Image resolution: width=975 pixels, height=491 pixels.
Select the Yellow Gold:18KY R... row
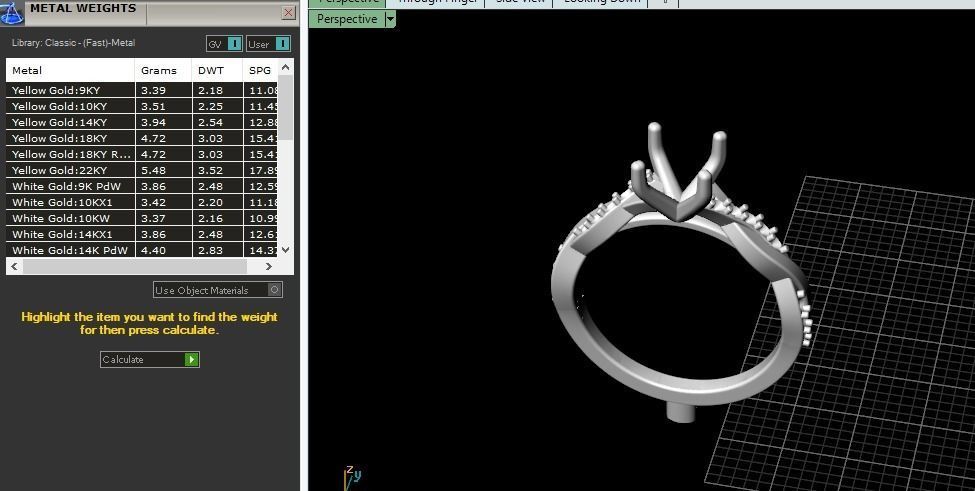tap(142, 154)
